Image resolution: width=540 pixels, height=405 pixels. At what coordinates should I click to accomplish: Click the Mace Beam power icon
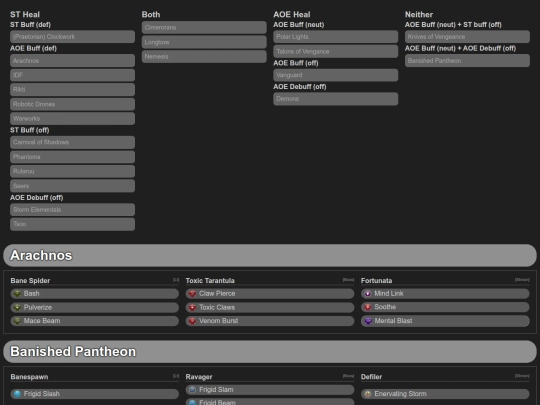pos(17,321)
